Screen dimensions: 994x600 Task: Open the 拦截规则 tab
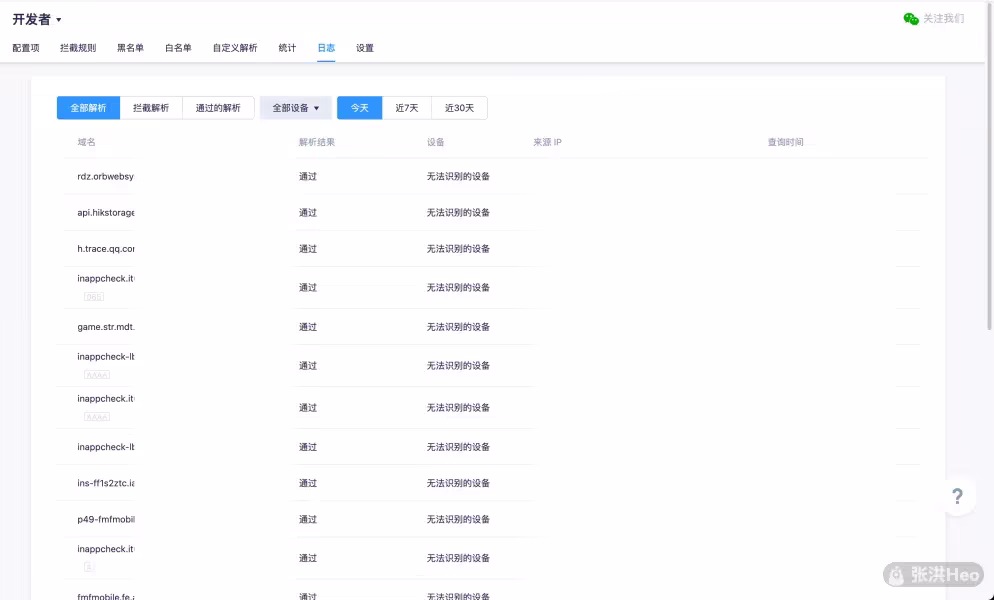[78, 48]
